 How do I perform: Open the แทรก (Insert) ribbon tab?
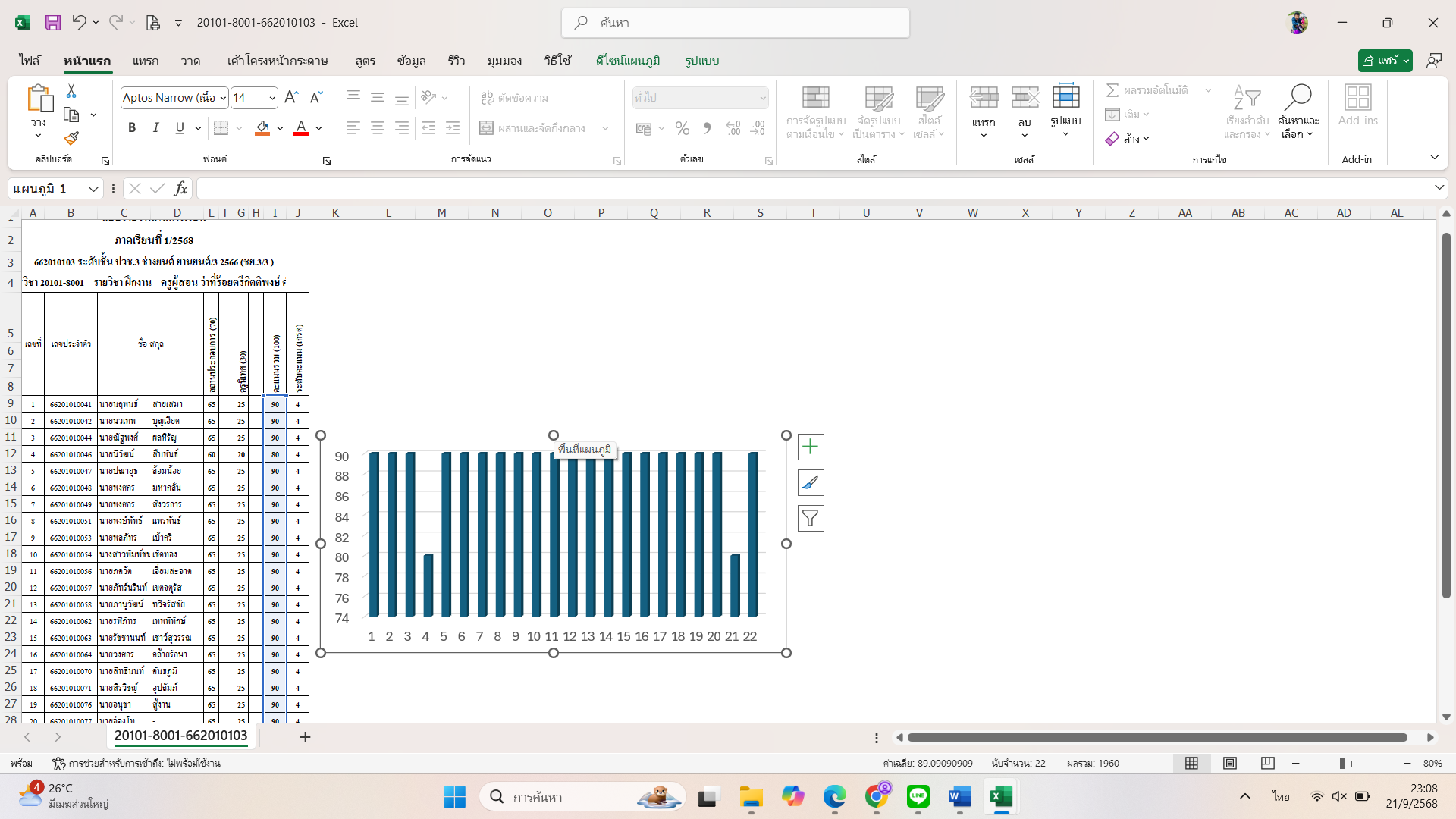pyautogui.click(x=146, y=61)
